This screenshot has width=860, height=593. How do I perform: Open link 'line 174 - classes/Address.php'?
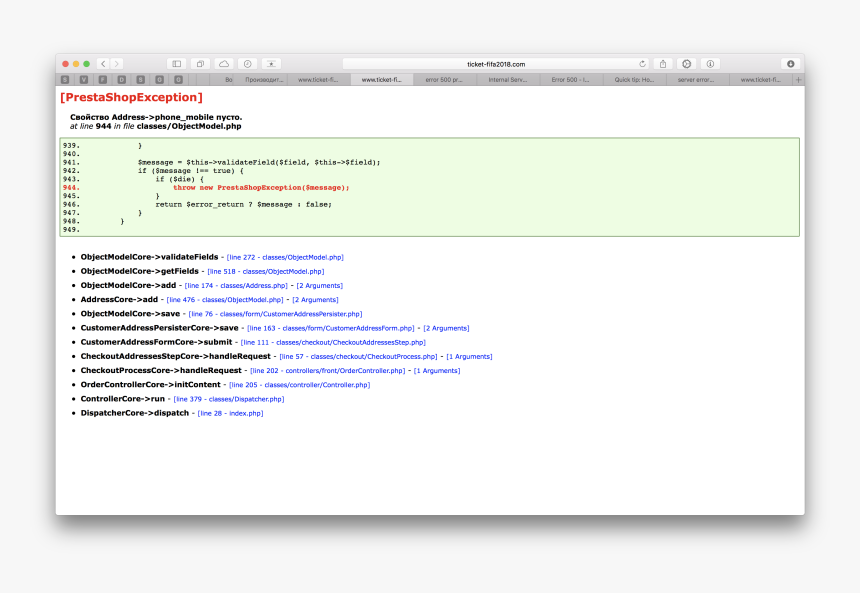pyautogui.click(x=236, y=286)
